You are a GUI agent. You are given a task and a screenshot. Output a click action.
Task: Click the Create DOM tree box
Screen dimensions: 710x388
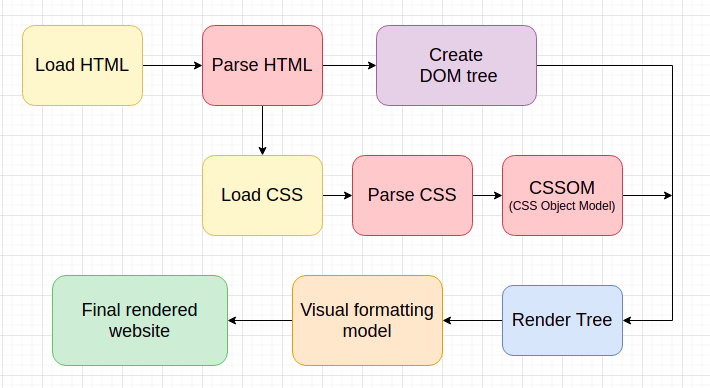tap(456, 65)
